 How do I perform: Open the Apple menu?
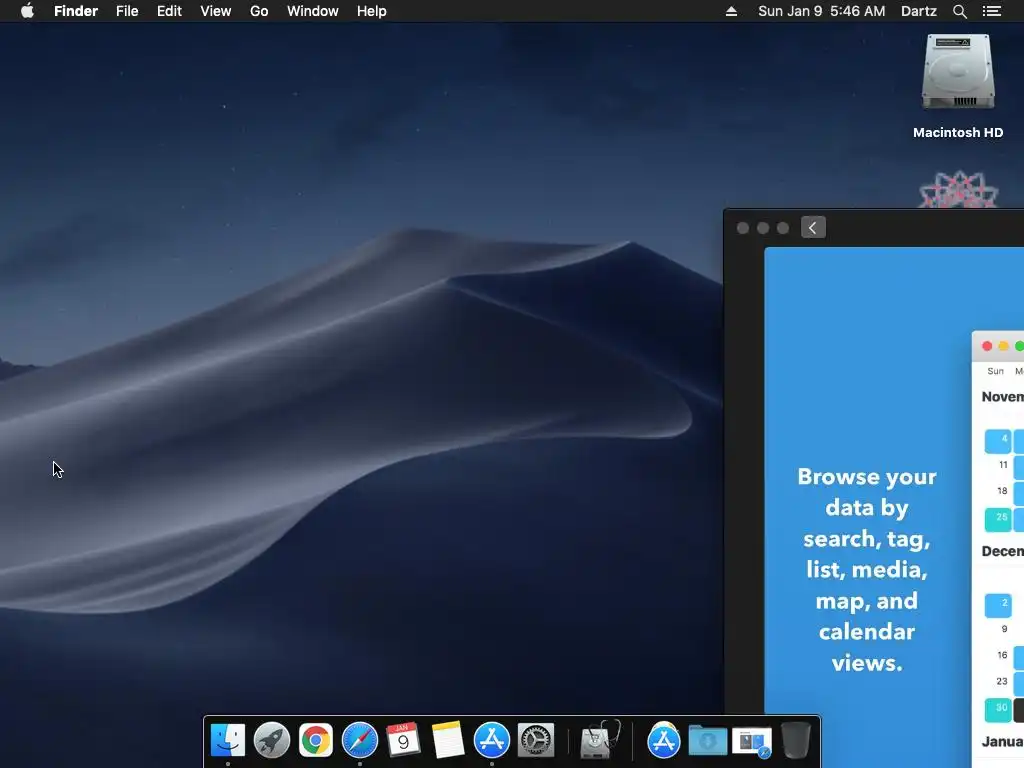coord(27,11)
